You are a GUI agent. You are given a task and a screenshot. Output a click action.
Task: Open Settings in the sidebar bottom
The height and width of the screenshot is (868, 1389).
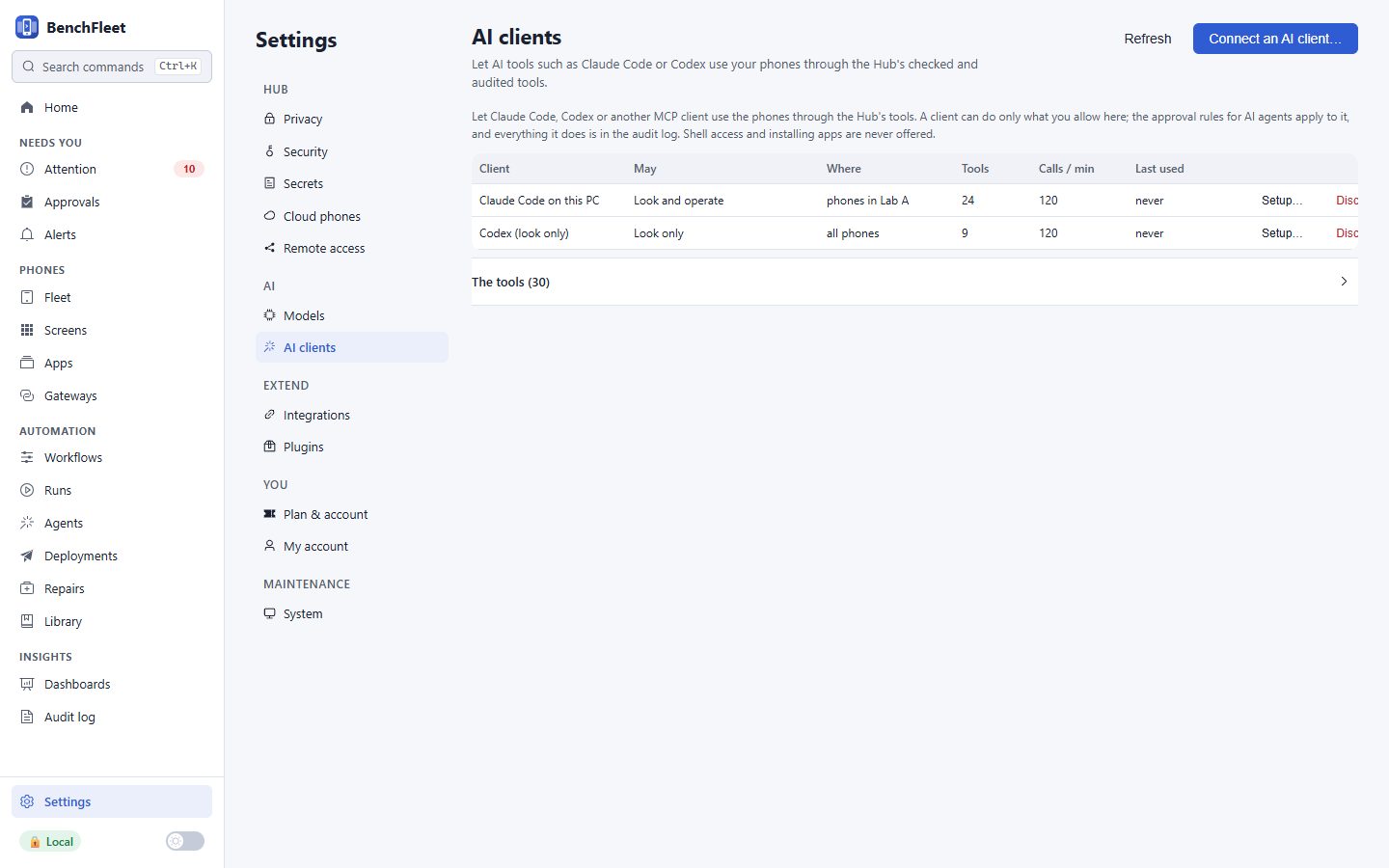coord(112,801)
